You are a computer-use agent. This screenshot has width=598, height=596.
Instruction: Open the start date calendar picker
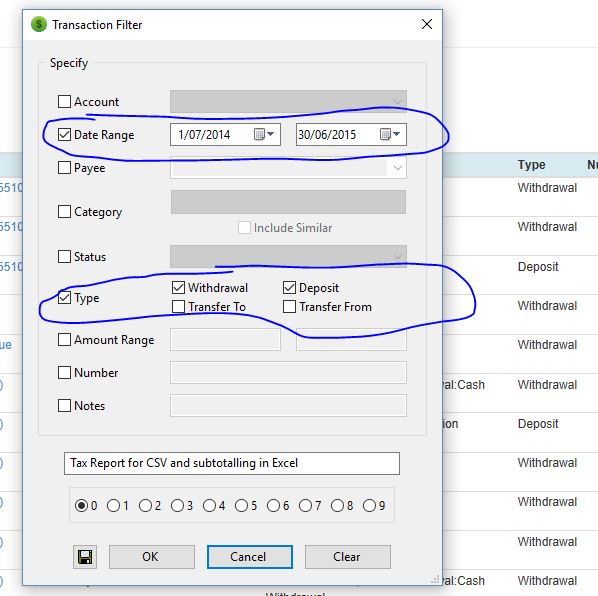point(264,134)
